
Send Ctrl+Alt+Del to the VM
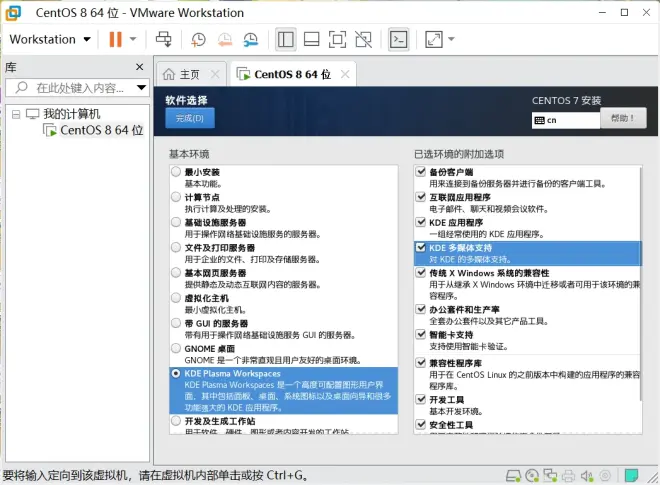click(x=163, y=40)
